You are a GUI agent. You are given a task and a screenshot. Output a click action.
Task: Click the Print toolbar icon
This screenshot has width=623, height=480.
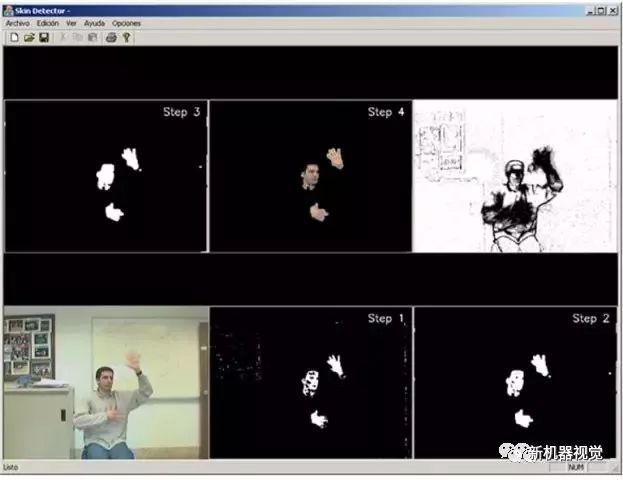111,38
